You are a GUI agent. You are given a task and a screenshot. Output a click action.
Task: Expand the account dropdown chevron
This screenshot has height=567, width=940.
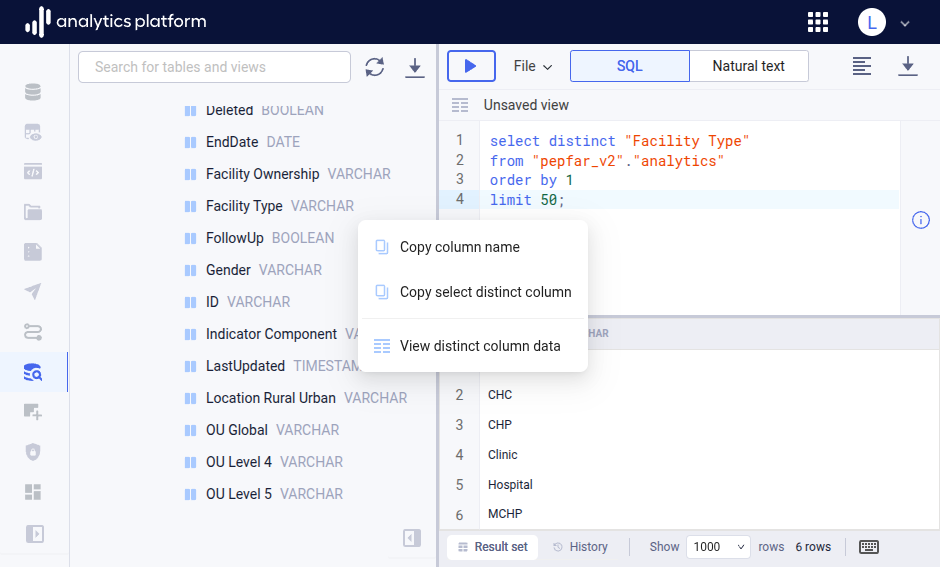coord(905,23)
